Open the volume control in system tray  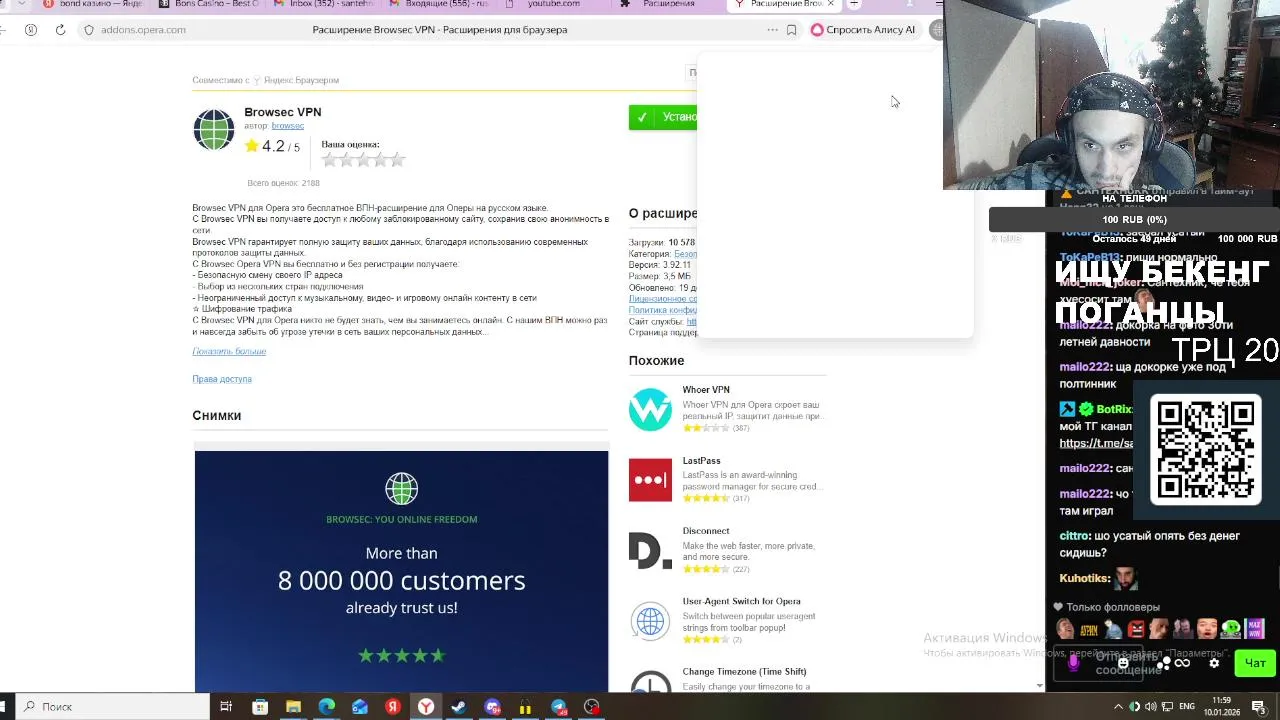coord(1151,707)
